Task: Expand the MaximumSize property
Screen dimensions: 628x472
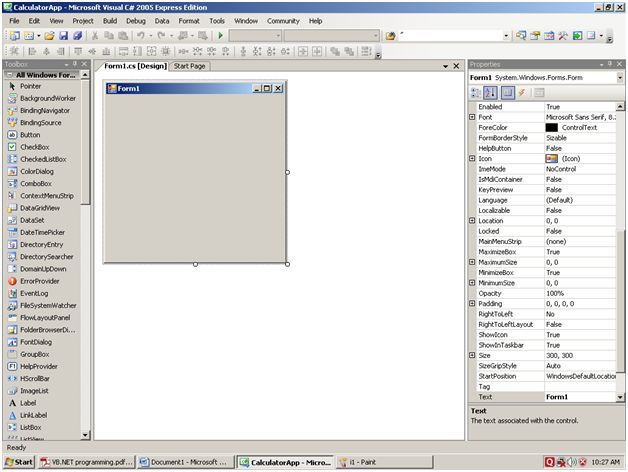Action: point(472,262)
